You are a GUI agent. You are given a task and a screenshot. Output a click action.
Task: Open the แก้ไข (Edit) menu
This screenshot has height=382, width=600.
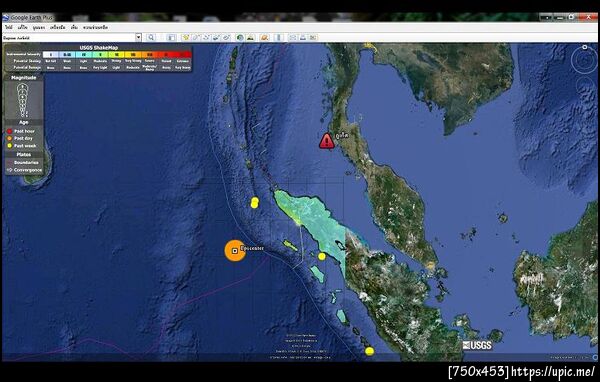click(23, 28)
